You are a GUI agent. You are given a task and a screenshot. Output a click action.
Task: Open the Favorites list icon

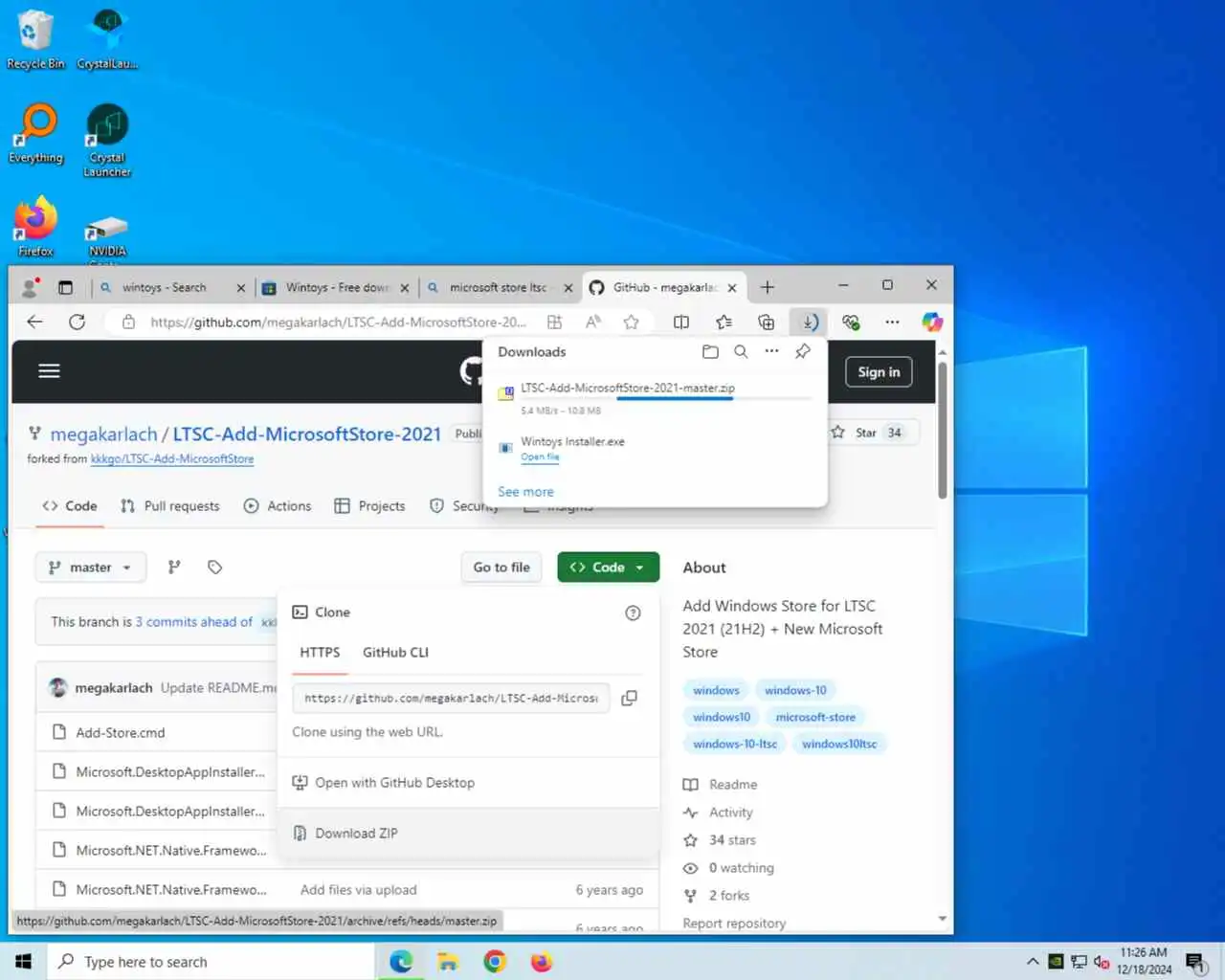(724, 323)
